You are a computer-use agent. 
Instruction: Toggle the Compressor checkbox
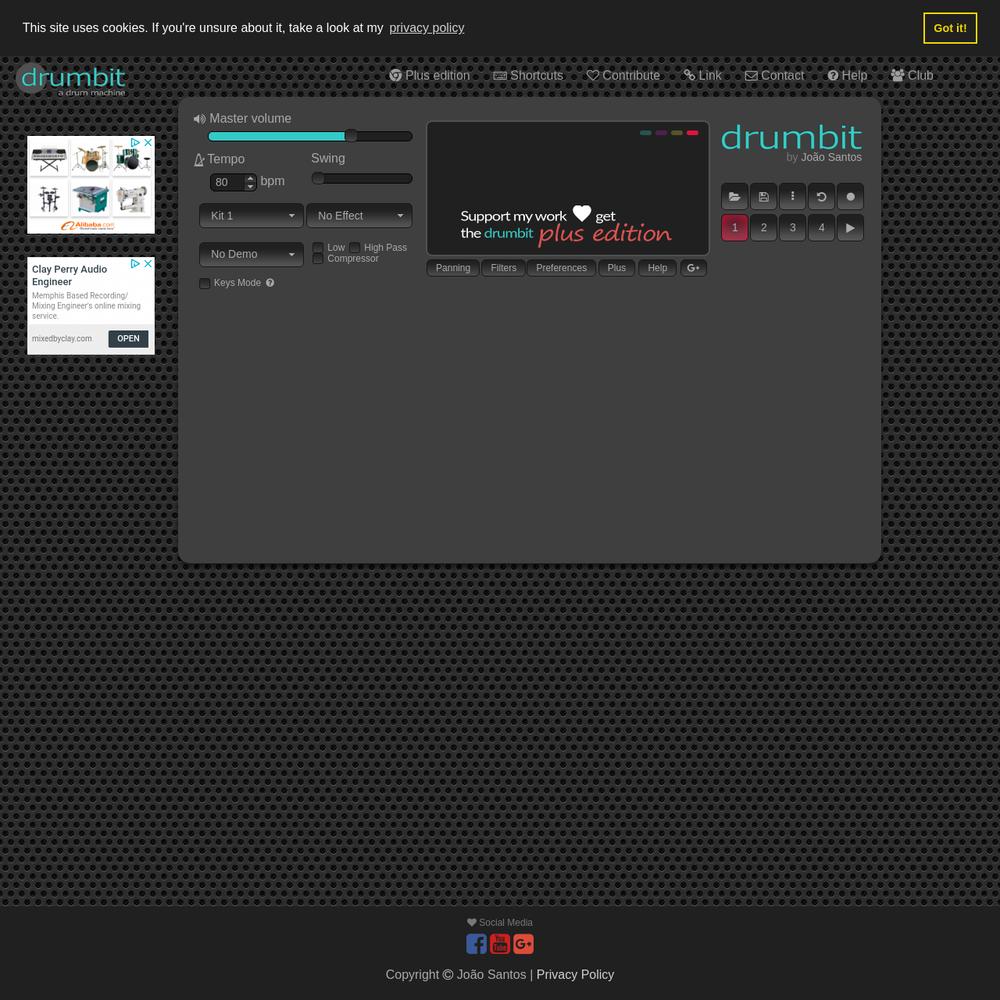[318, 258]
